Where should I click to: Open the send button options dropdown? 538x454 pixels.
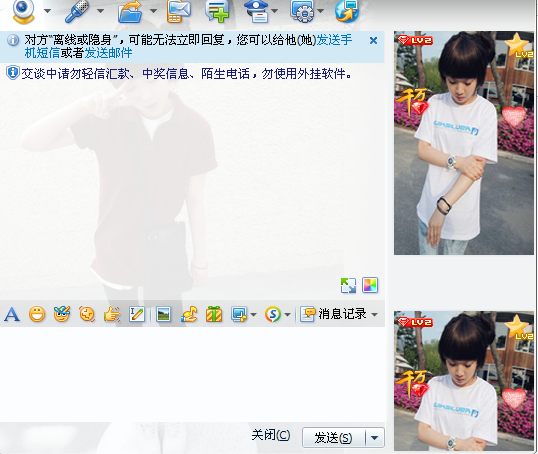[375, 438]
